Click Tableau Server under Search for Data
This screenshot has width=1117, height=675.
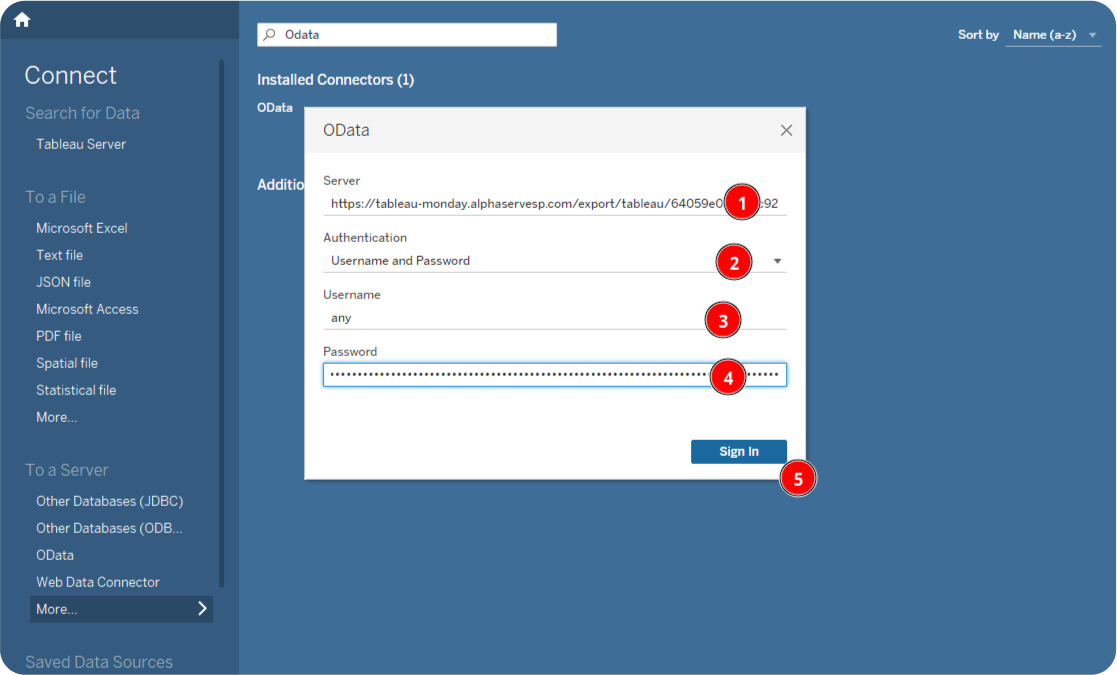(81, 143)
